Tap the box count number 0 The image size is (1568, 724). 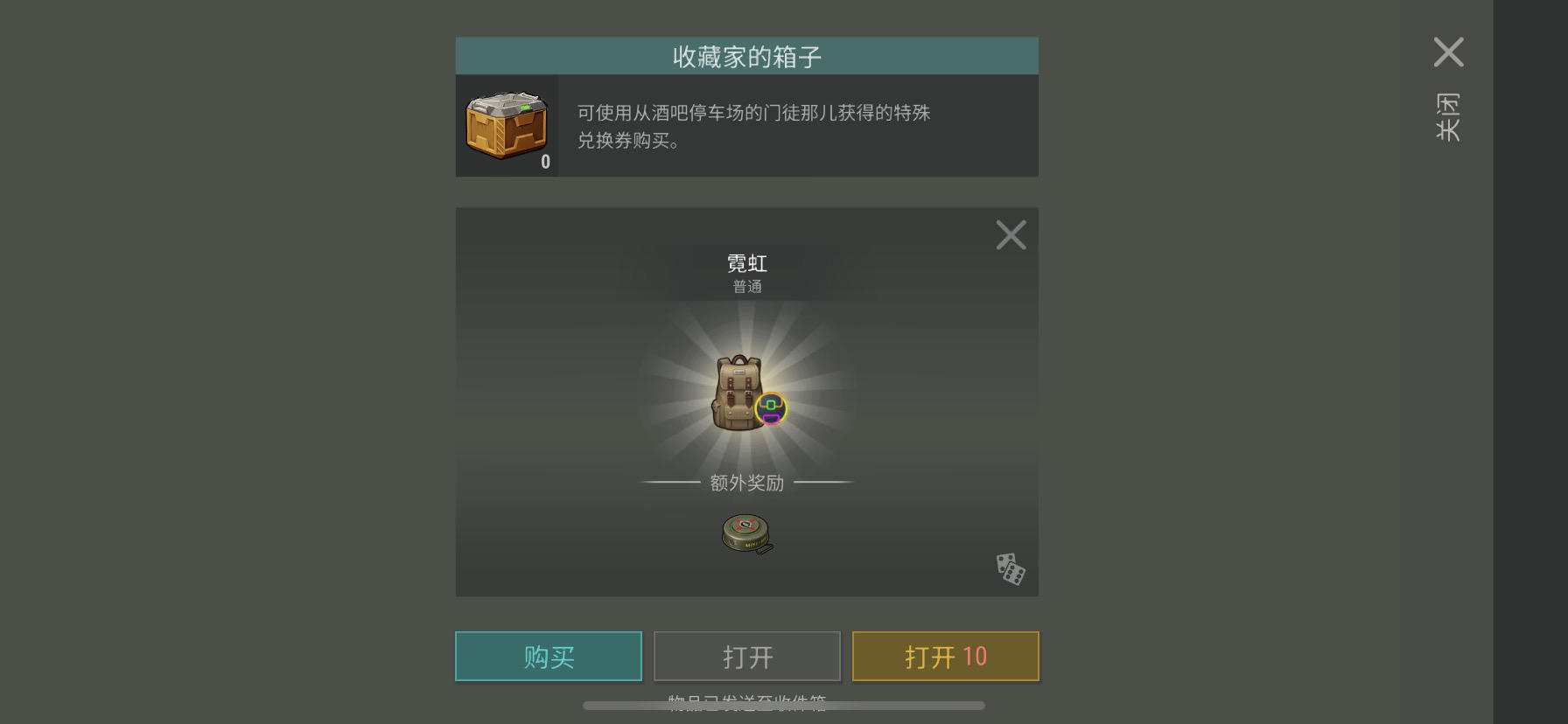click(x=545, y=162)
